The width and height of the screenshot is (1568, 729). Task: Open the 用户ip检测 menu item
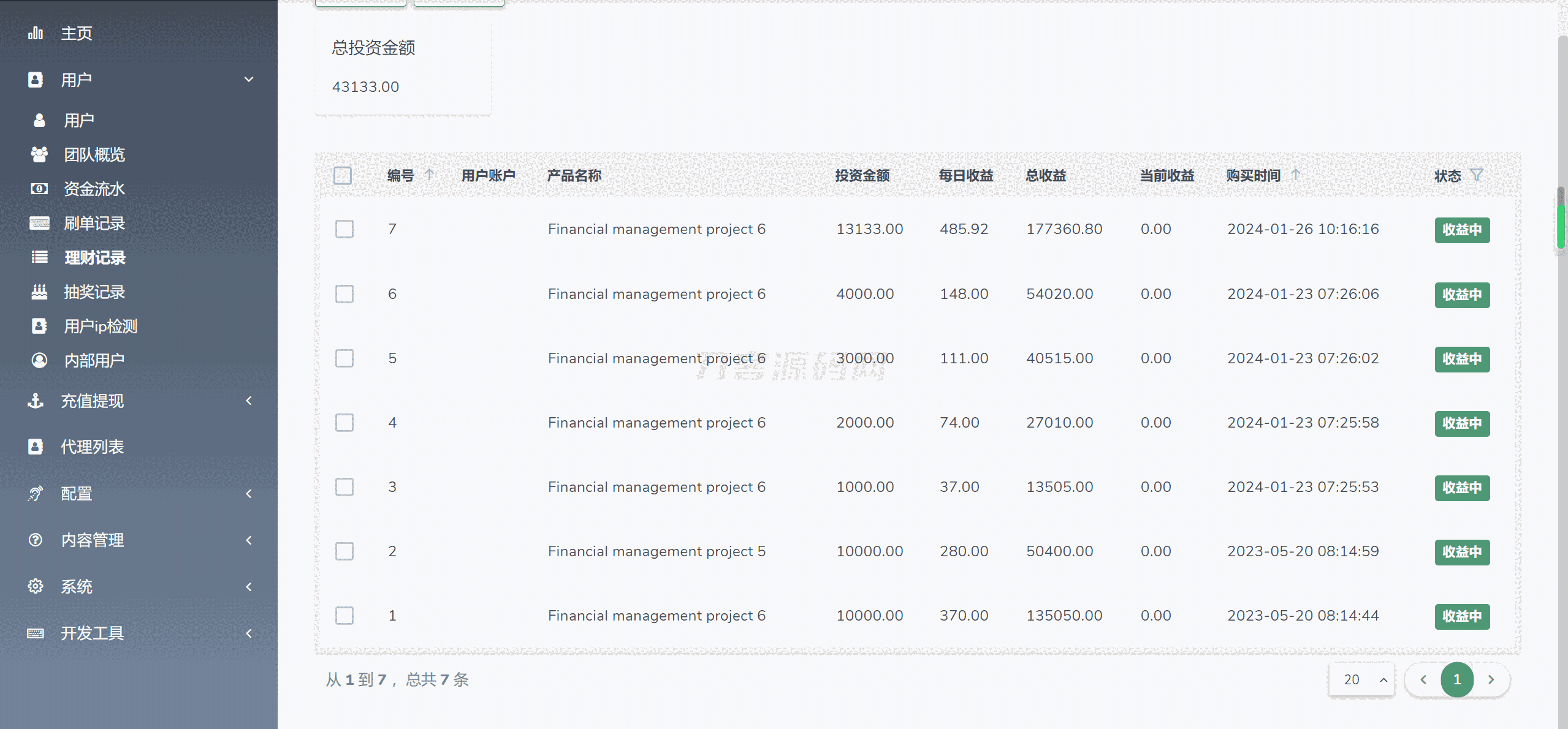click(x=101, y=326)
